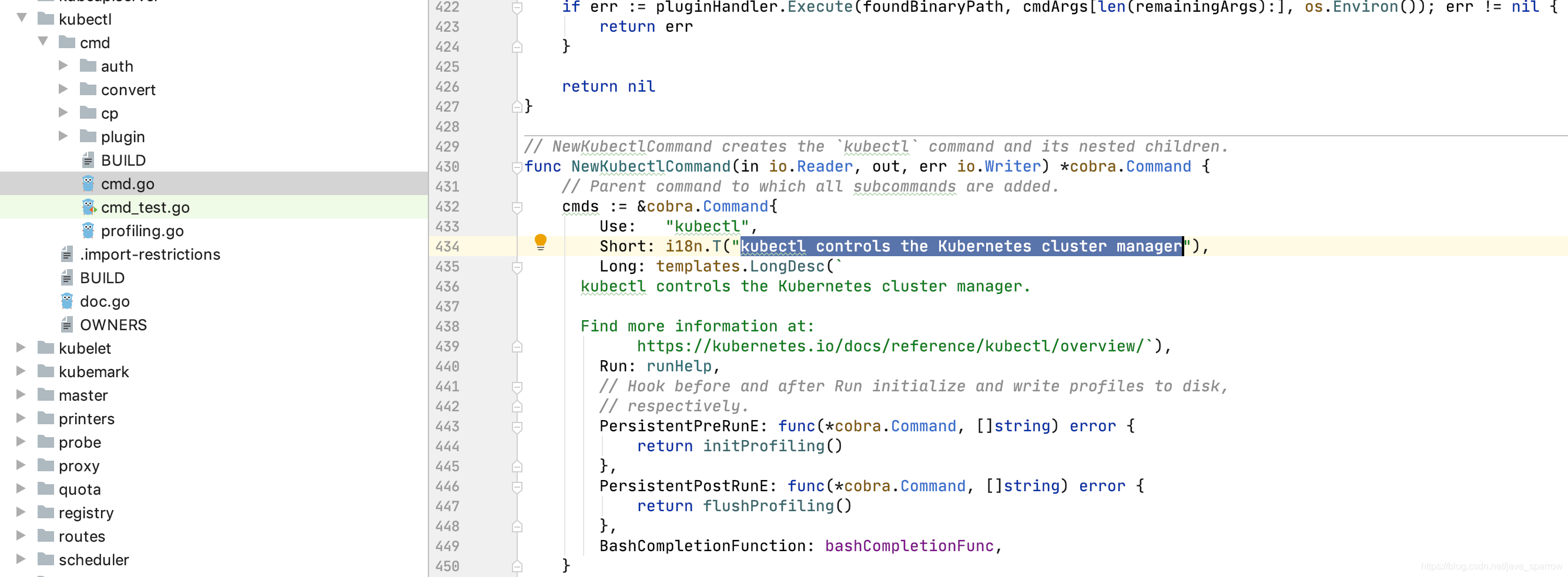
Task: Expand the proxy folder
Action: [x=21, y=465]
